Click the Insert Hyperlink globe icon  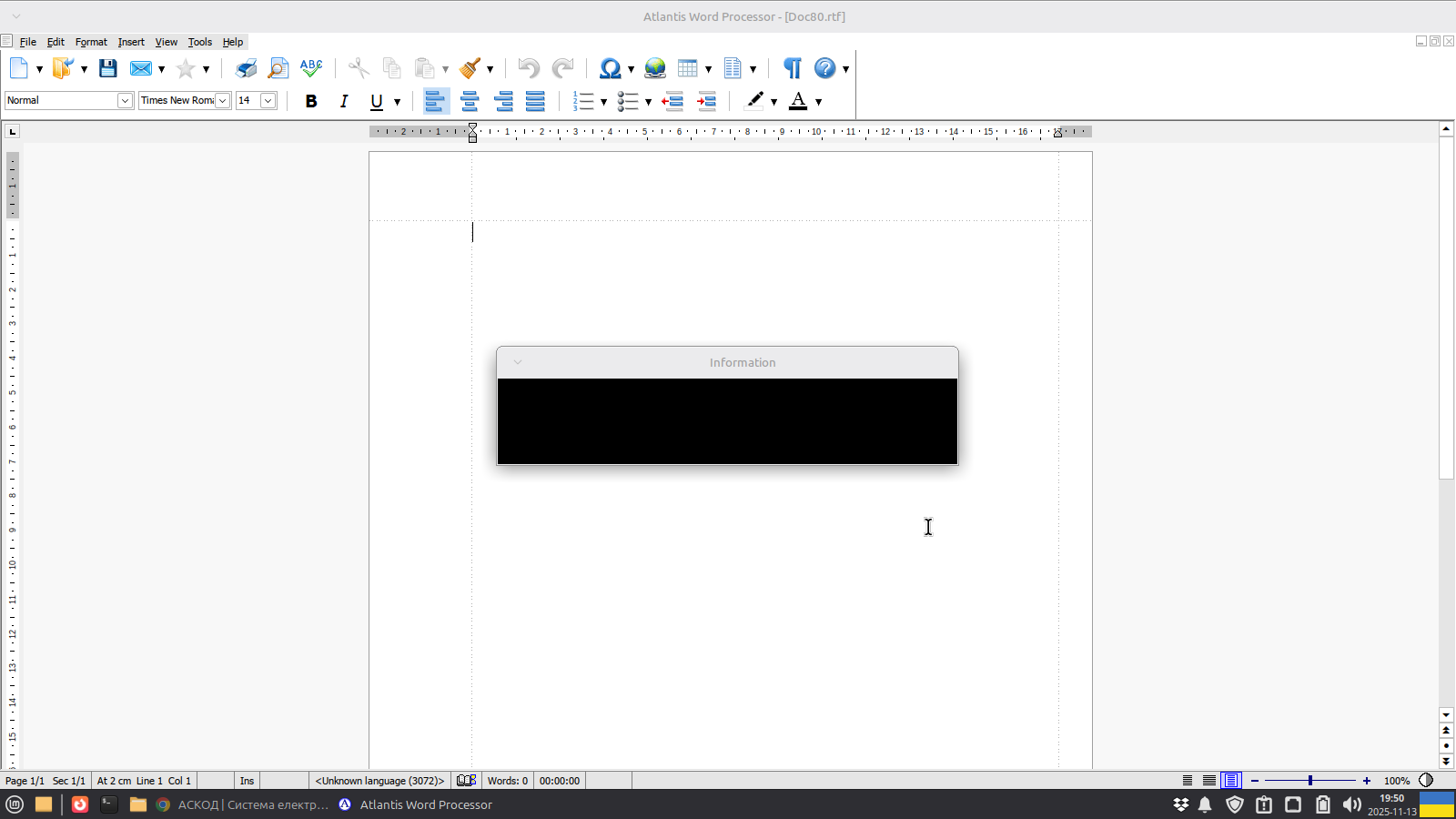[x=655, y=68]
